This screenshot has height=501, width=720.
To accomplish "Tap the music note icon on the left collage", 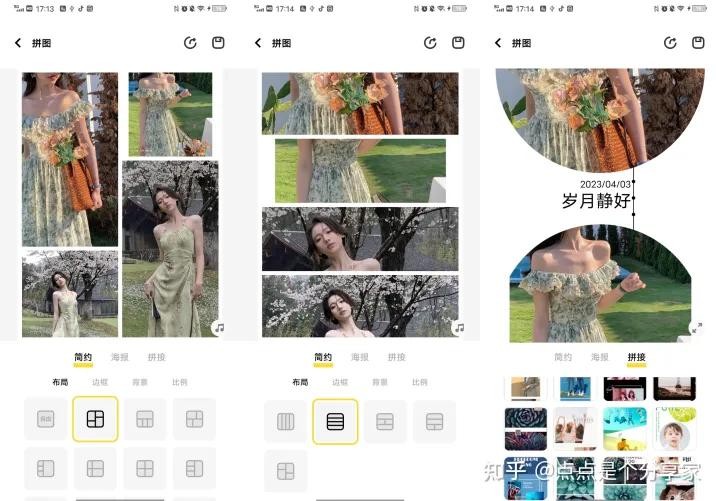I will 218,327.
